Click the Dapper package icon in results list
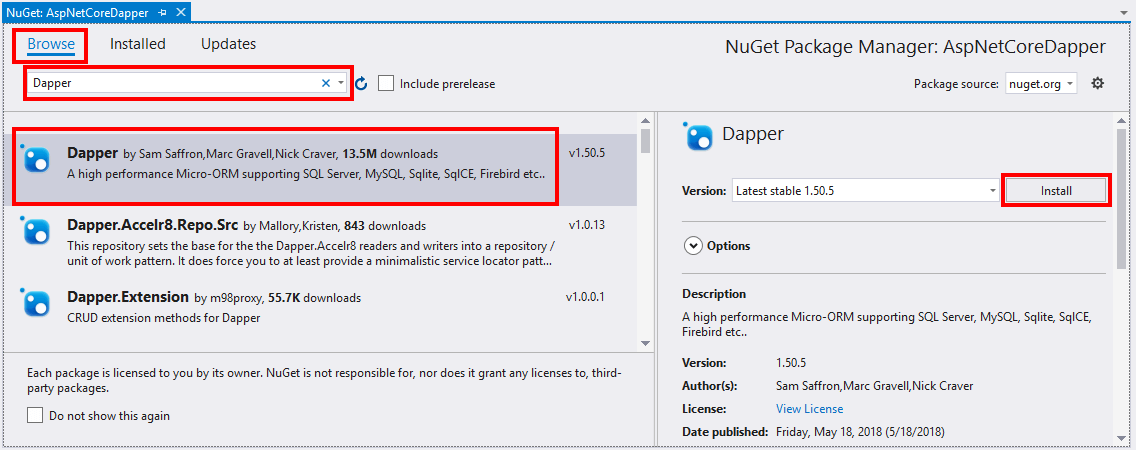Viewport: 1136px width, 450px height. coord(36,159)
